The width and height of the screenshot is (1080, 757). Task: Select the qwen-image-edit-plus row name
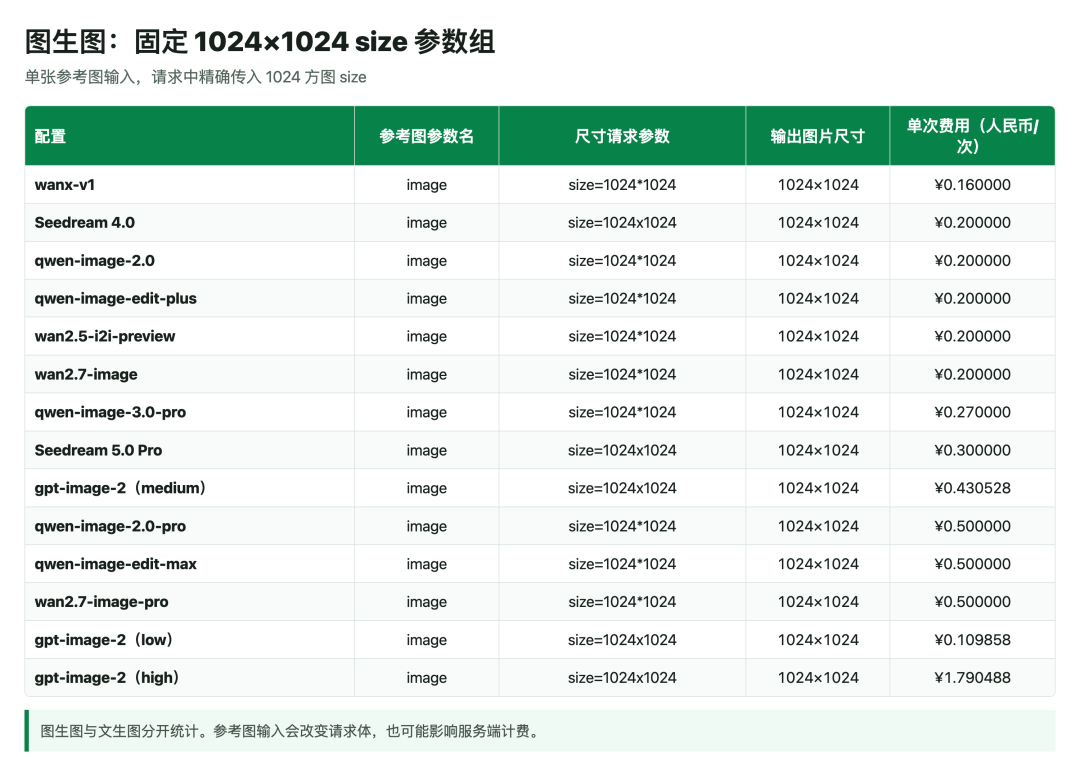(116, 298)
